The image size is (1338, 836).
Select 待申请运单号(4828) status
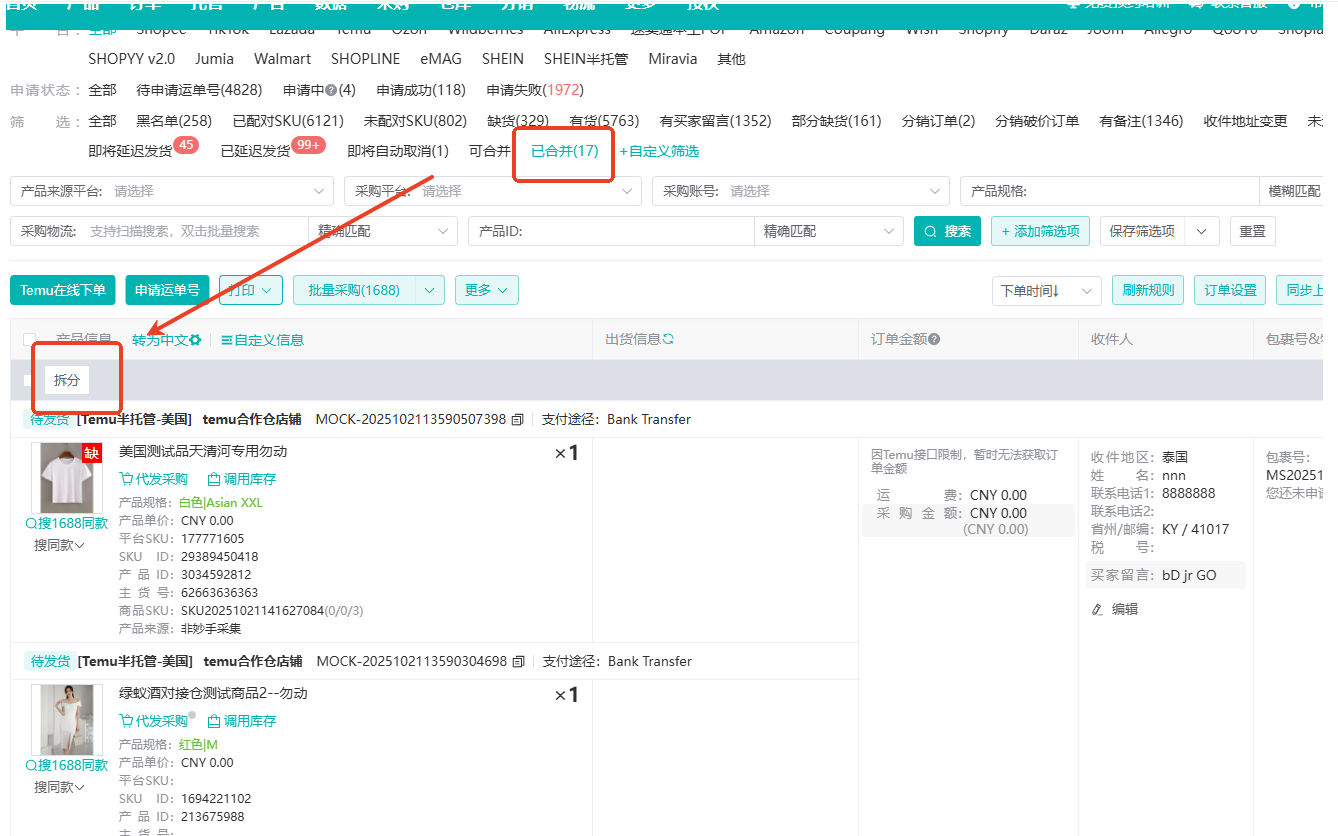click(x=199, y=90)
